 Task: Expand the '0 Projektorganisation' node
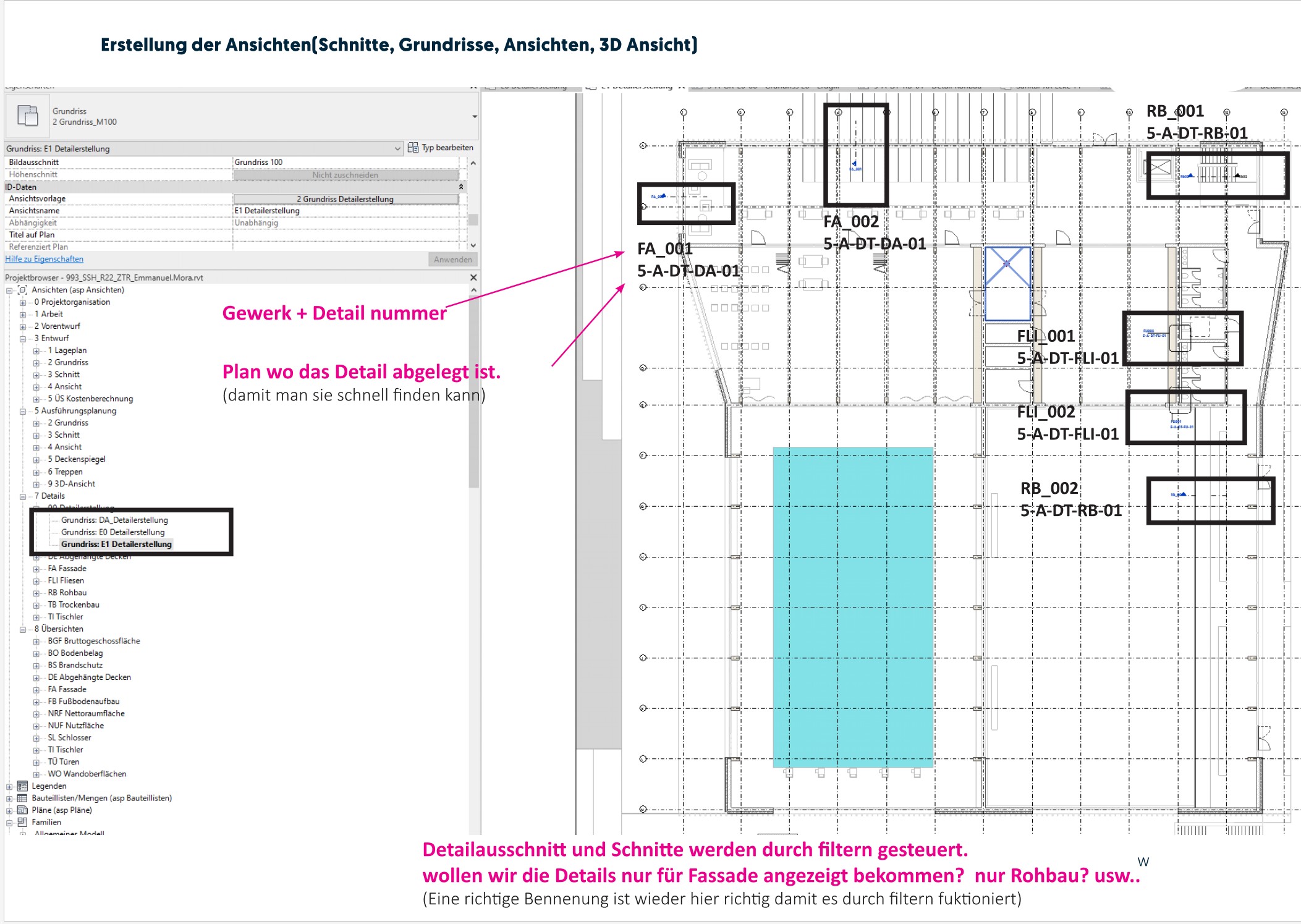tap(23, 303)
